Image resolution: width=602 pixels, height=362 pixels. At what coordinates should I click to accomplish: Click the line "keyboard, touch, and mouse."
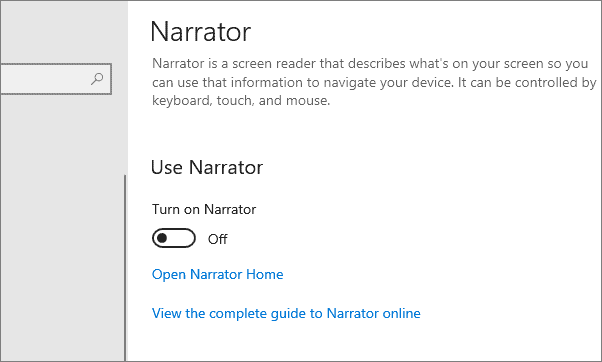(241, 101)
